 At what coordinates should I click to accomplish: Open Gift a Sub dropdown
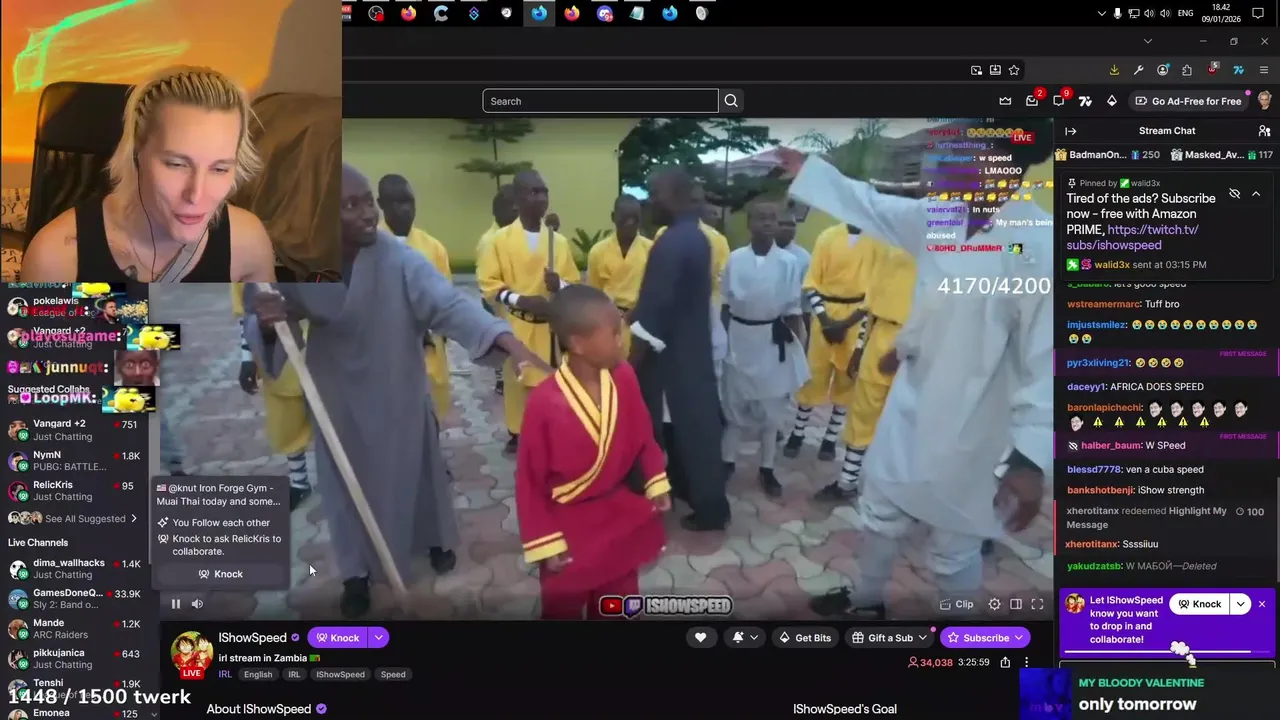point(889,638)
